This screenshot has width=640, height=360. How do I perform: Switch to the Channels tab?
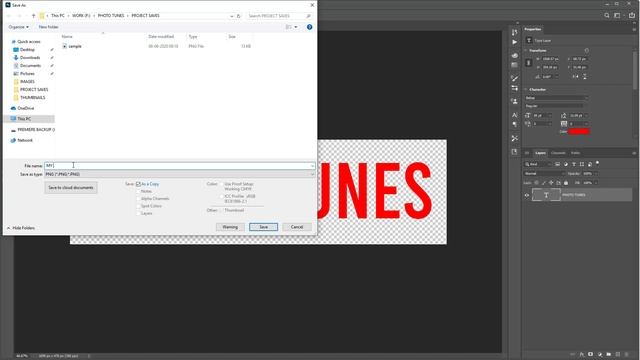[x=558, y=153]
